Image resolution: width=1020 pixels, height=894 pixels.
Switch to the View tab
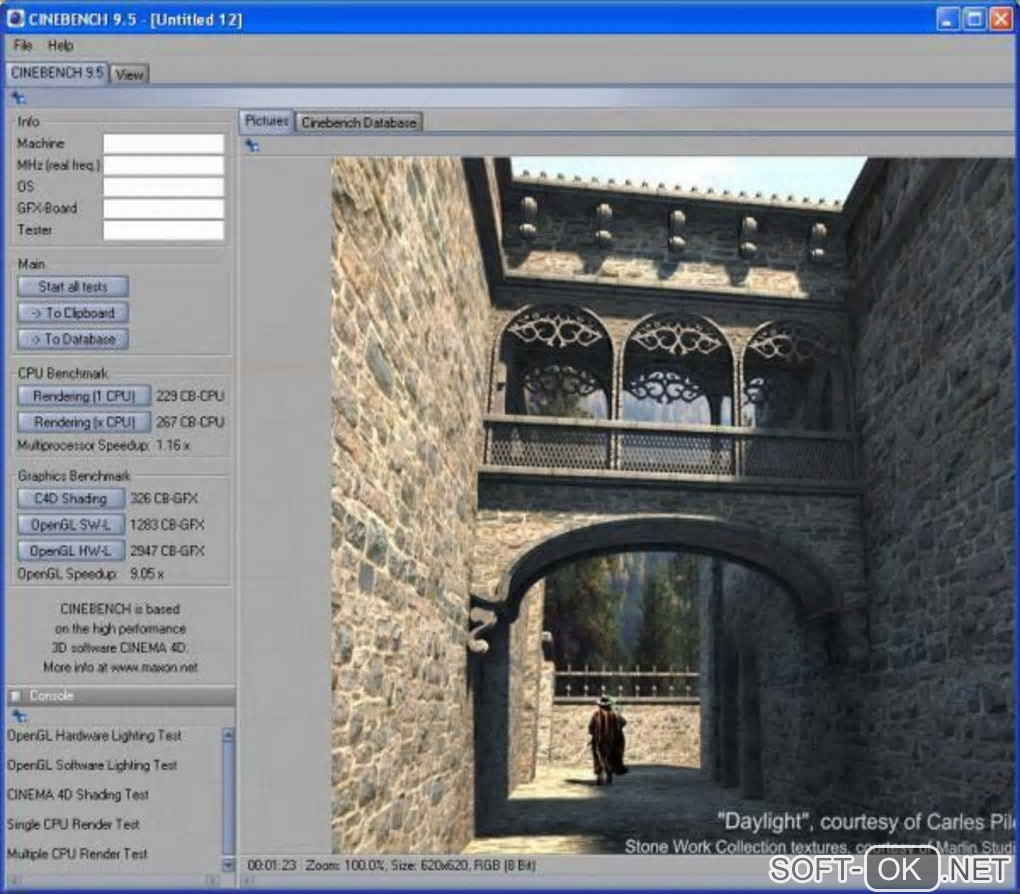click(129, 75)
